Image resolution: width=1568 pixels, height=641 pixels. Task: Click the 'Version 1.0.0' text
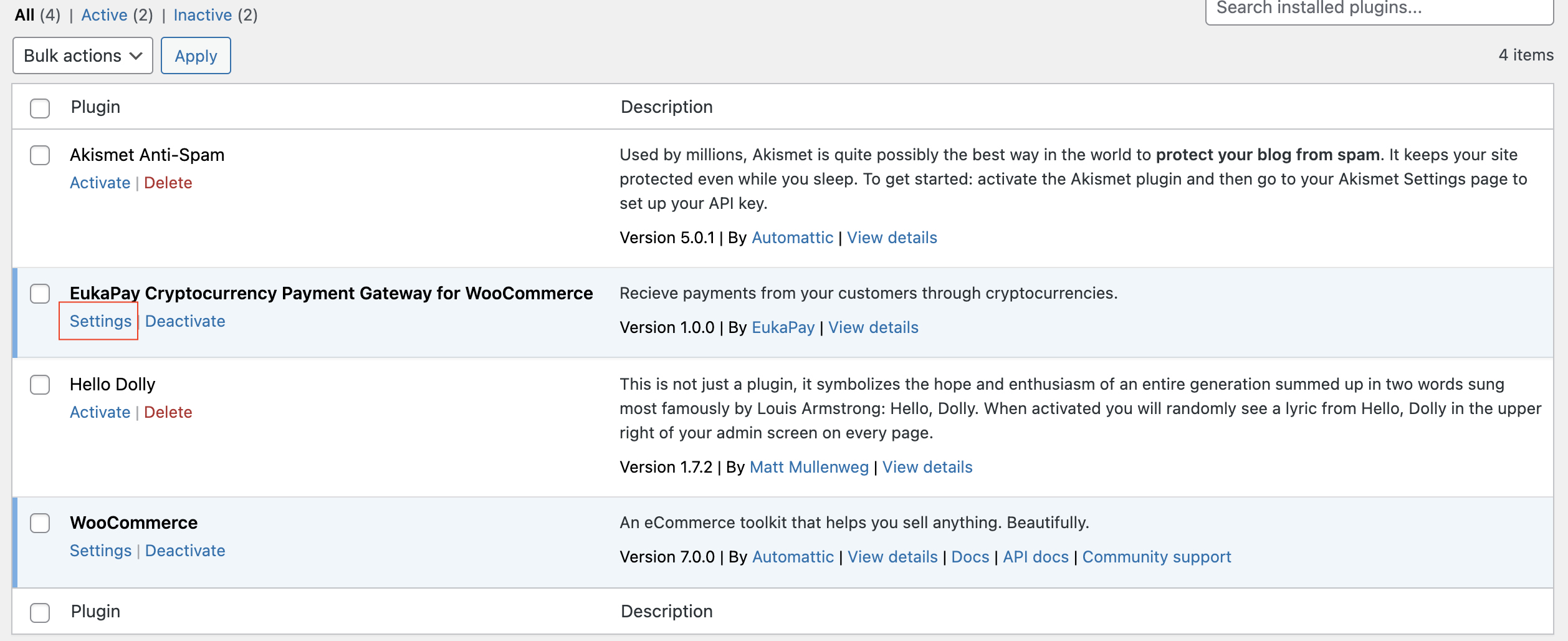pos(667,327)
